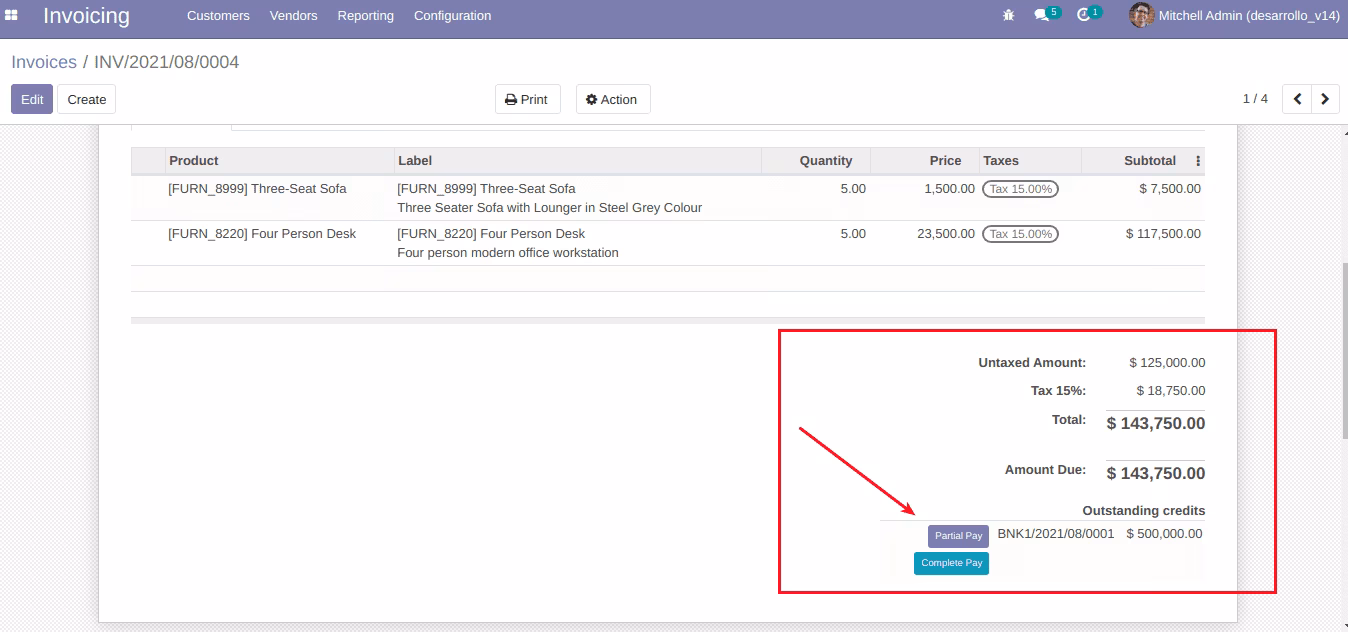Open Vendors menu
The height and width of the screenshot is (632, 1348).
[294, 16]
